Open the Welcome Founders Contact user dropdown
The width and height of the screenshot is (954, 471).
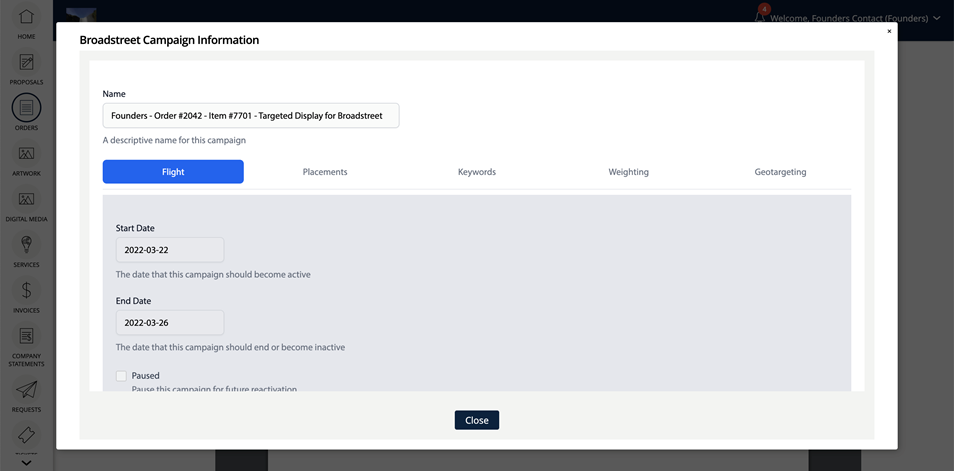pos(855,18)
